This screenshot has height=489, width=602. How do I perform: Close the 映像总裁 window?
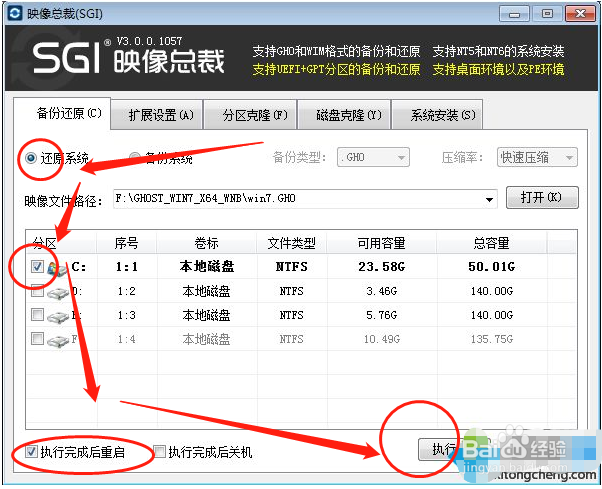[x=580, y=14]
